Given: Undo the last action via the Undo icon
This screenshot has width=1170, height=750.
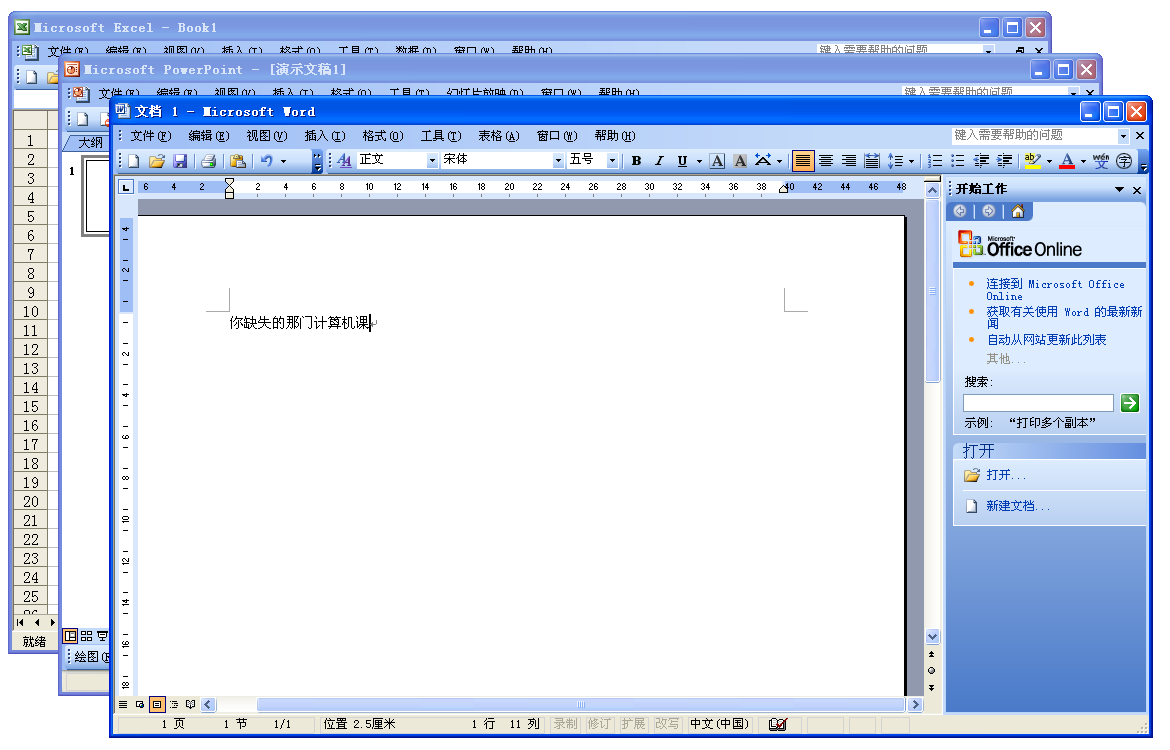Looking at the screenshot, I should 266,160.
